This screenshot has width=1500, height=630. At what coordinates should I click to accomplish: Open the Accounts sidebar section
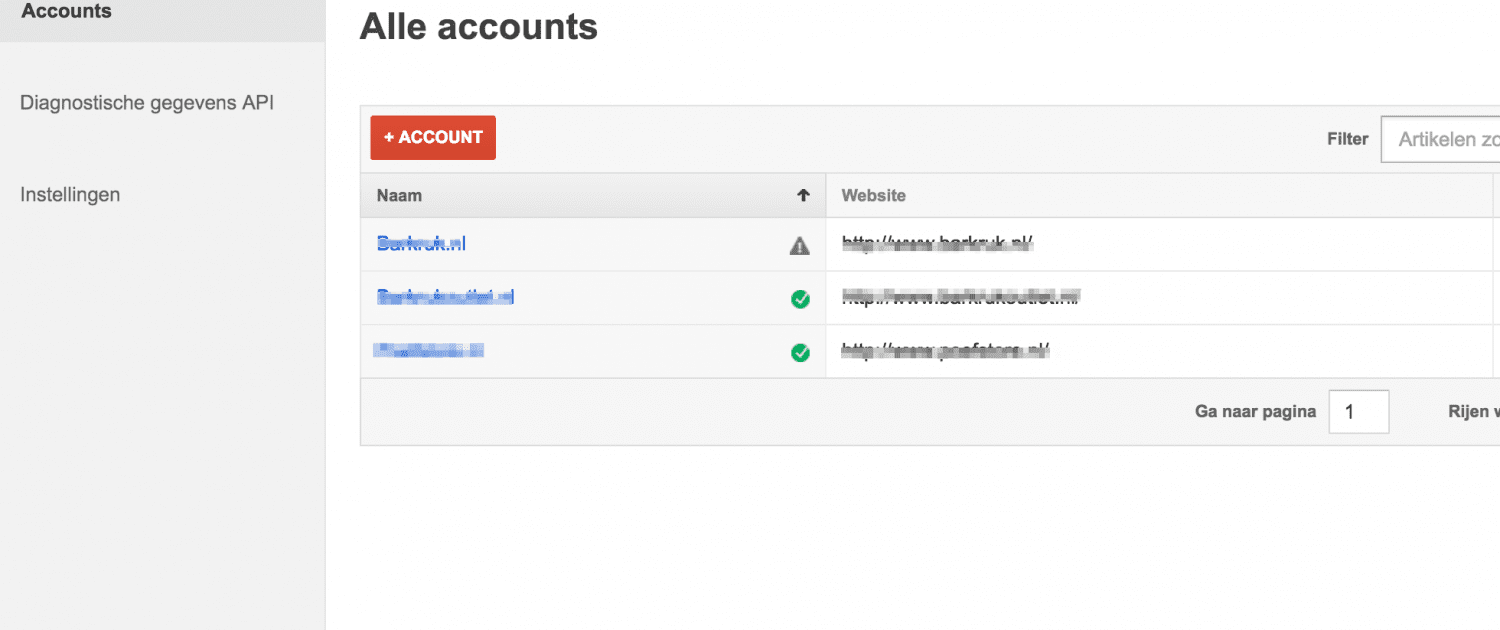pos(67,13)
